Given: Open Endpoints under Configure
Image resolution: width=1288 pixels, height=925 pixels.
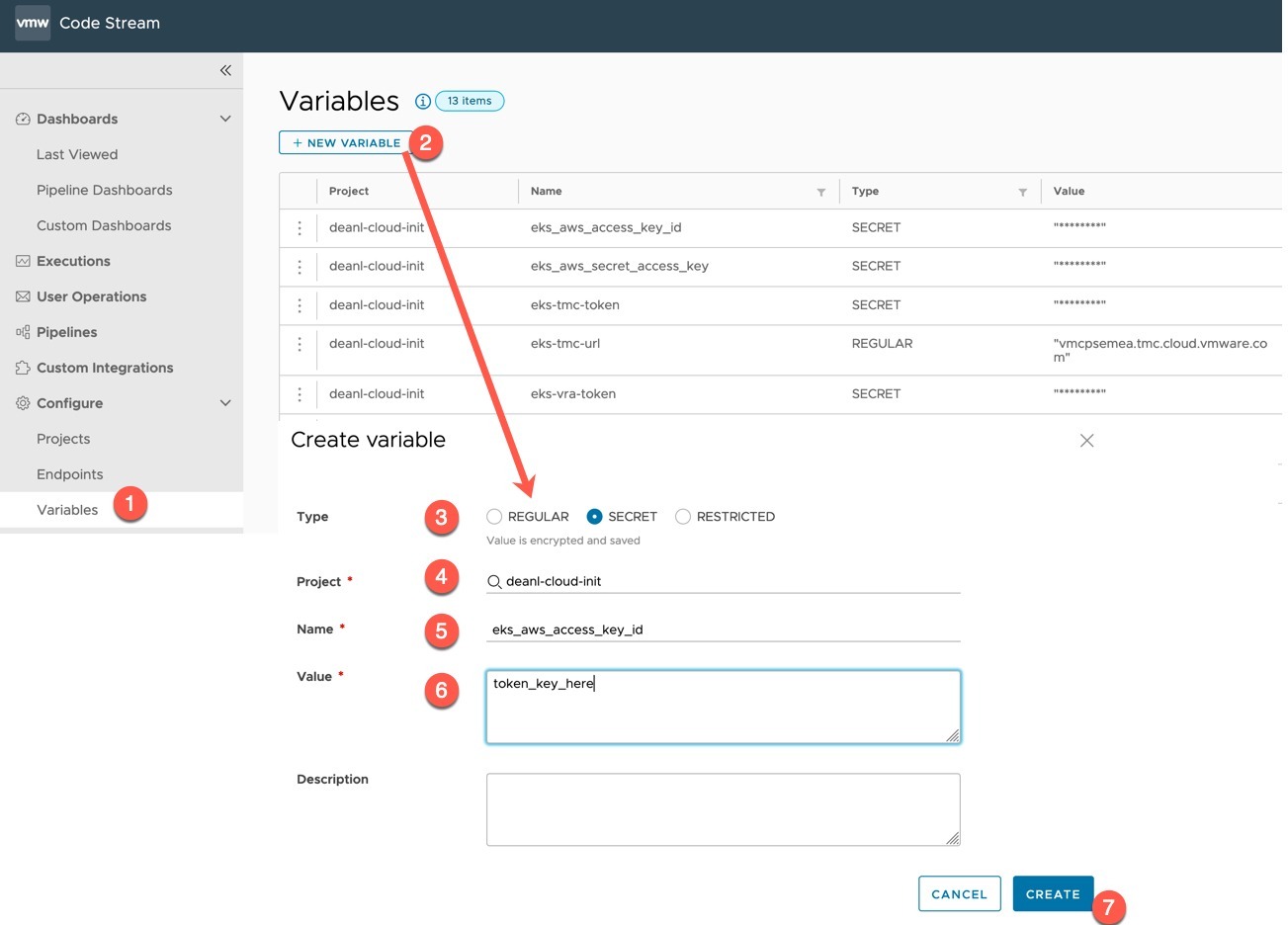Looking at the screenshot, I should [69, 474].
